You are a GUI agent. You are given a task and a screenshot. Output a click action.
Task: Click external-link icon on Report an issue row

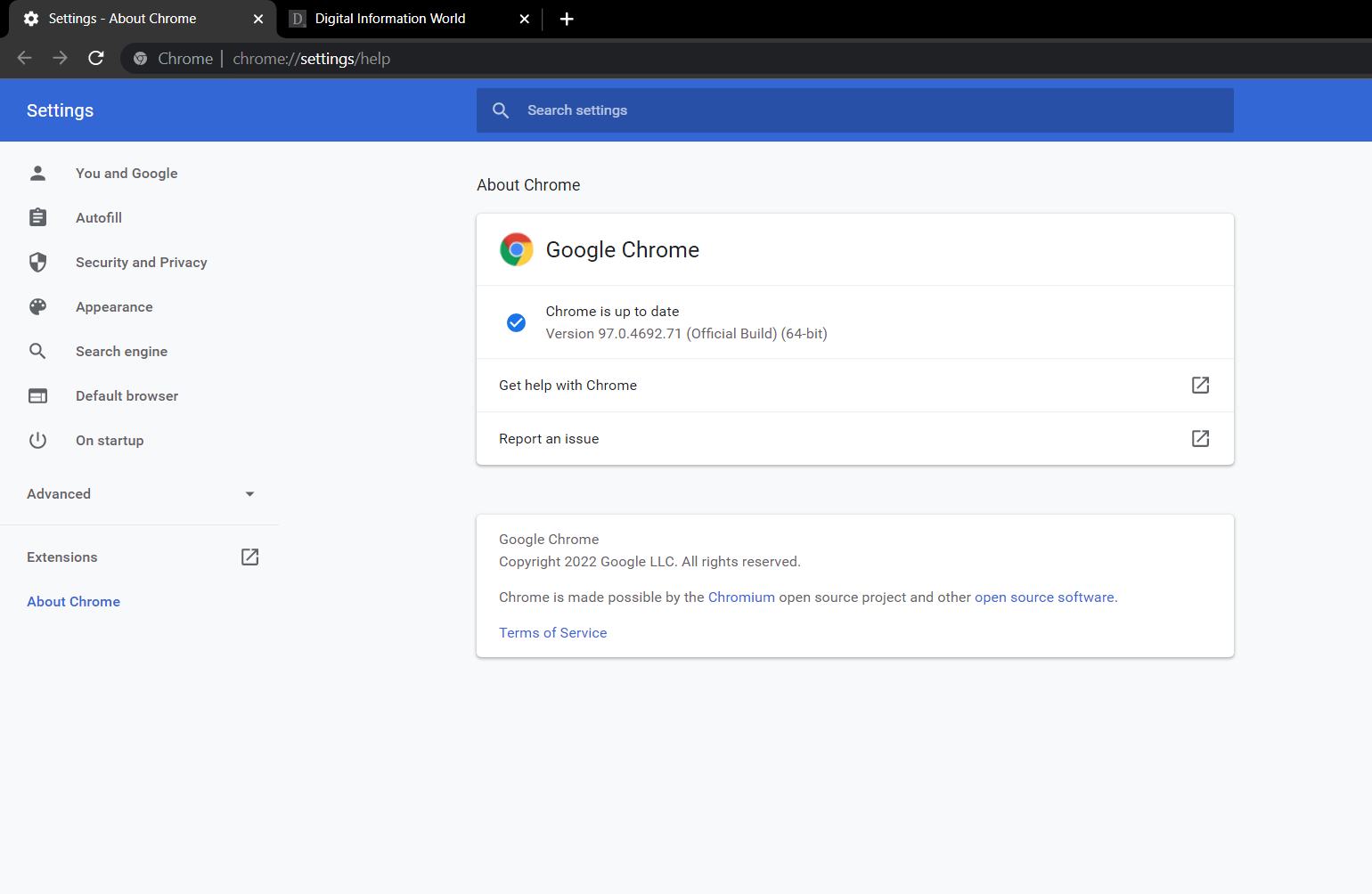tap(1200, 438)
